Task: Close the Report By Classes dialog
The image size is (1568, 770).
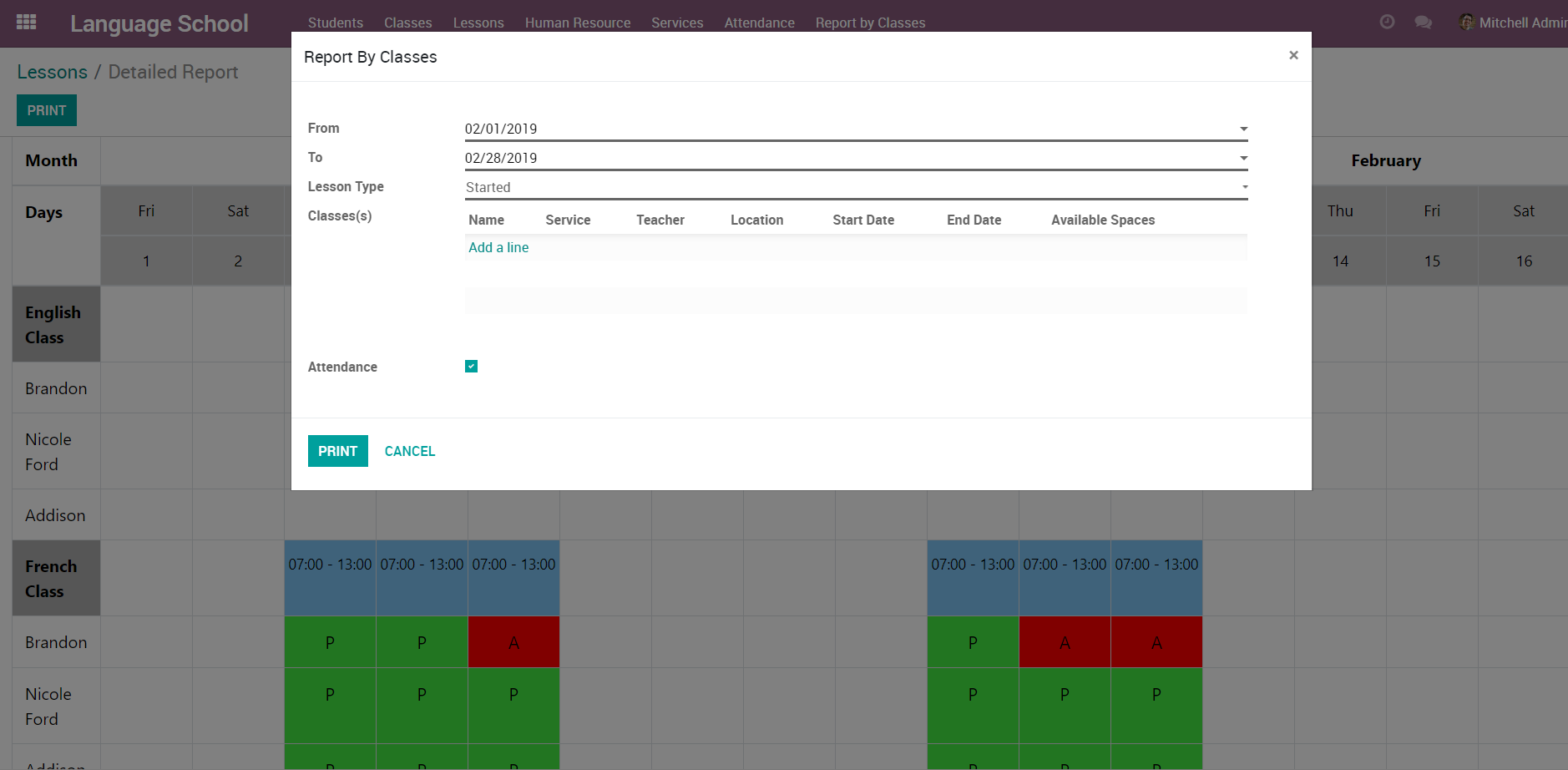Action: pos(1293,55)
